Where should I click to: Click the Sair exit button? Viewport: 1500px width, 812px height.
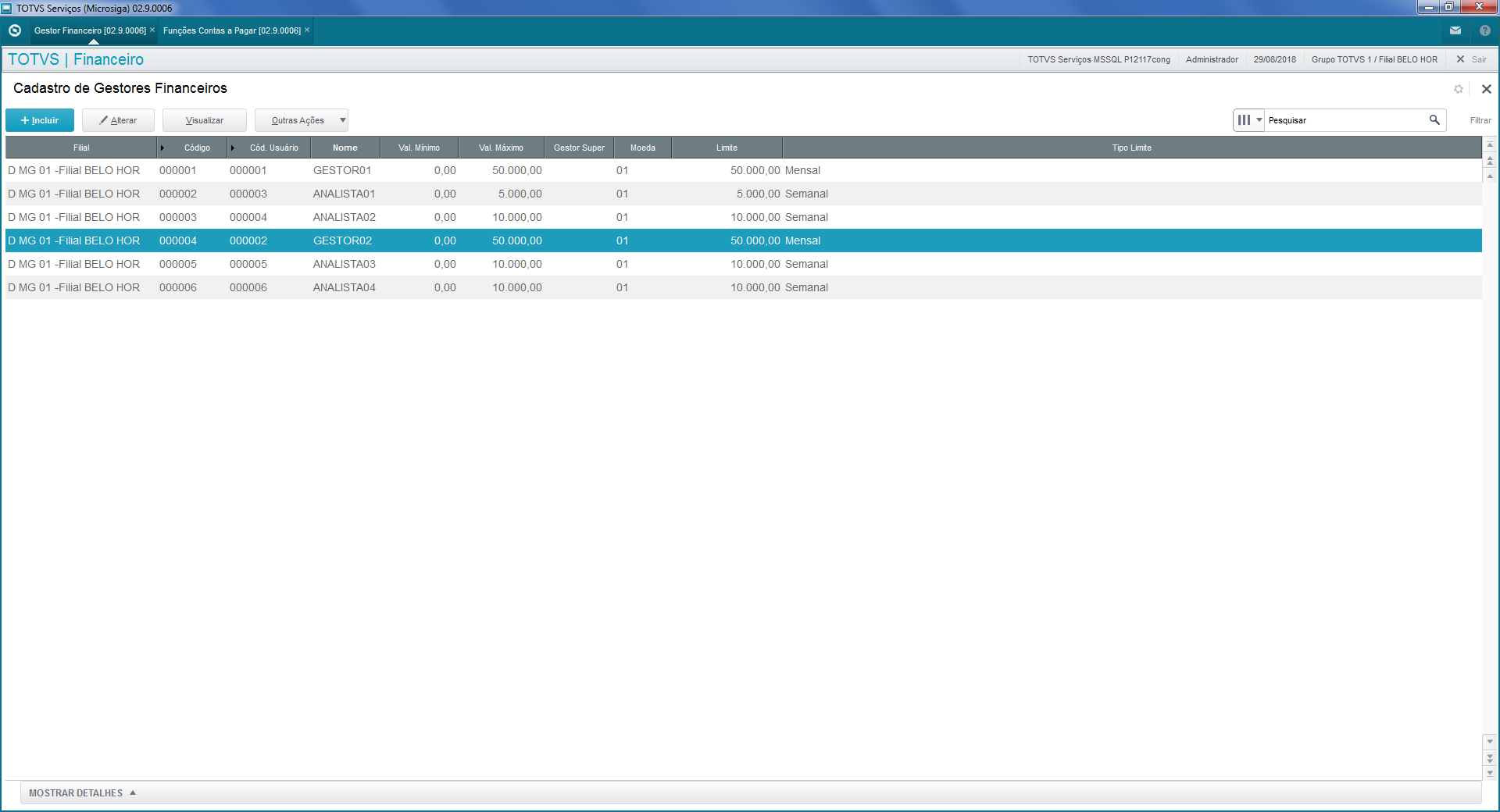1472,59
